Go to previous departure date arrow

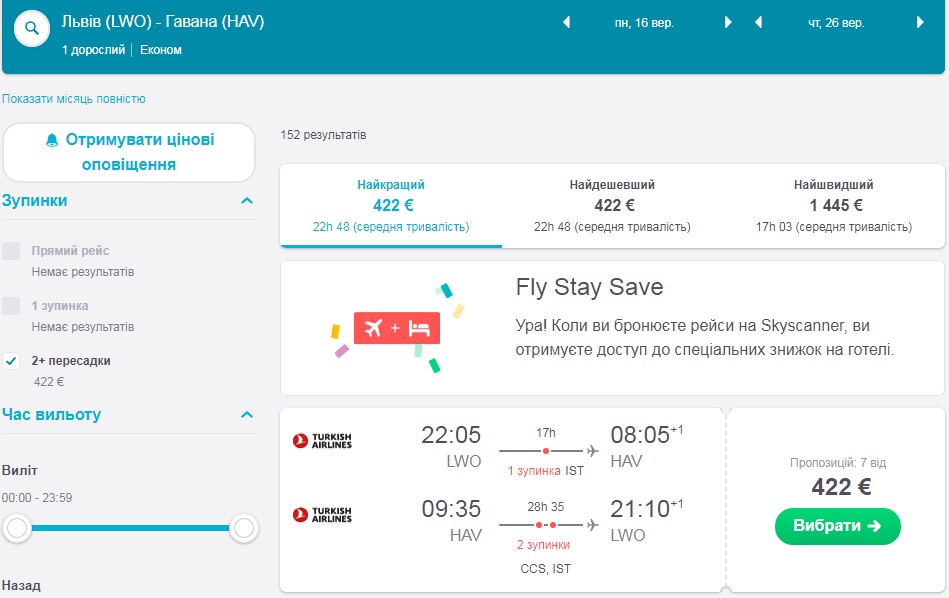point(566,23)
